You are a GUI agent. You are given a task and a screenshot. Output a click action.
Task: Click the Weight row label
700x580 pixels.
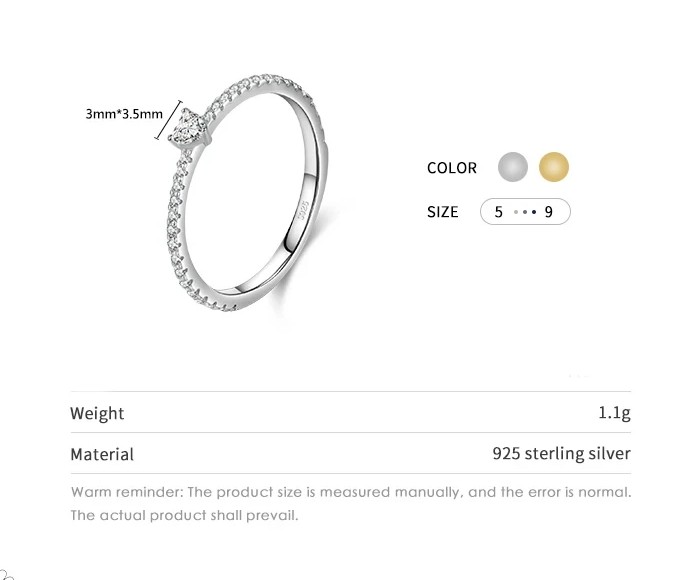pos(97,413)
